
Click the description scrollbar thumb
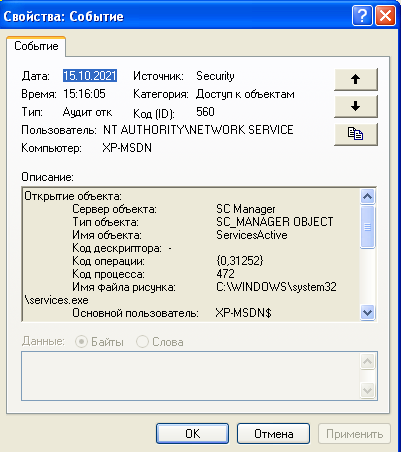[x=367, y=227]
